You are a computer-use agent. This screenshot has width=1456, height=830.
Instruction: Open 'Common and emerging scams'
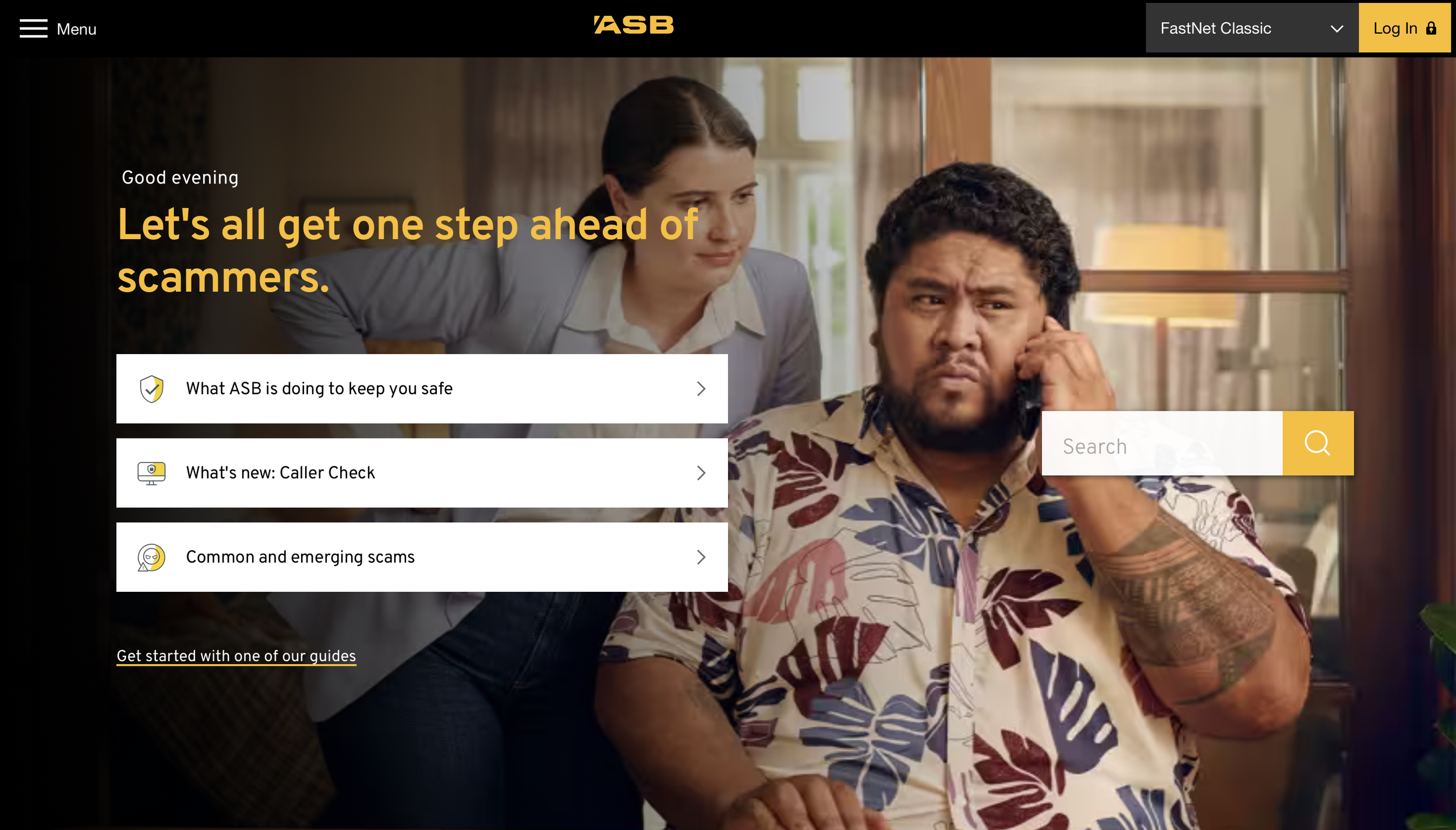tap(422, 557)
